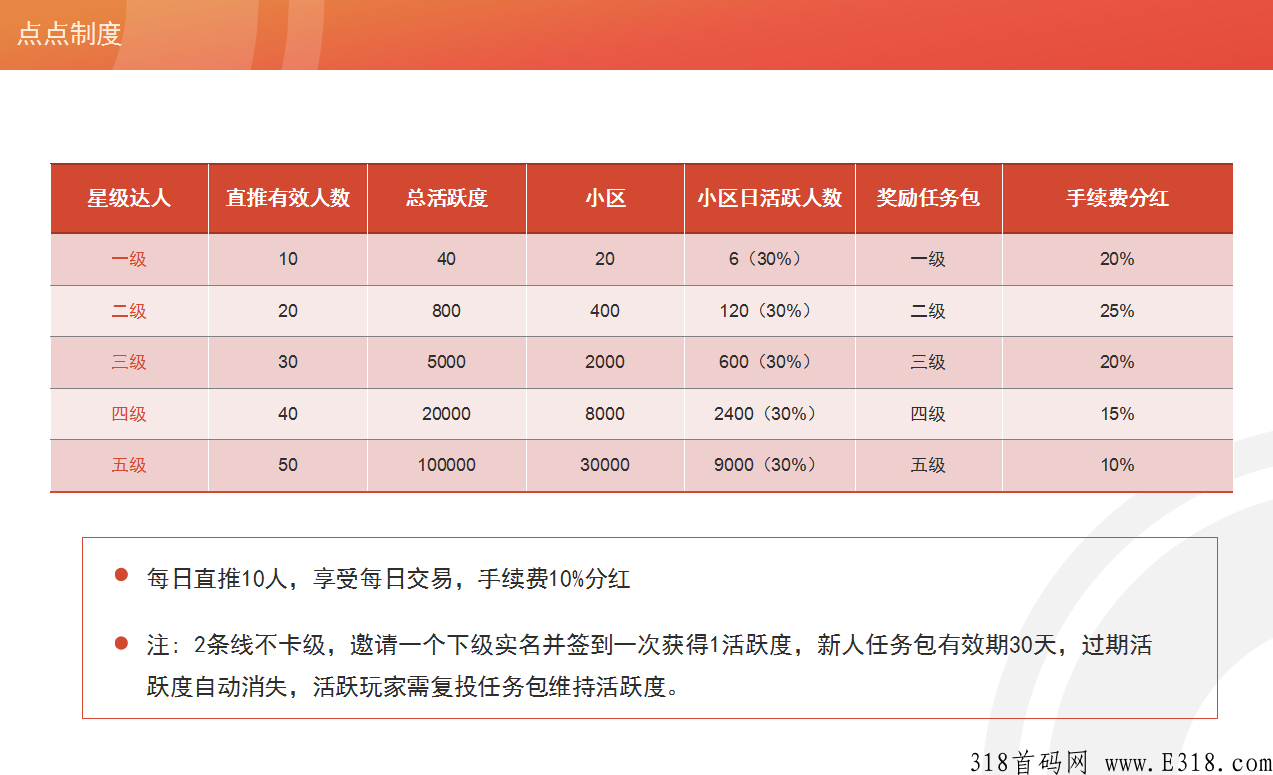Click the red '三级' star level cell
This screenshot has height=775, width=1273.
click(129, 362)
